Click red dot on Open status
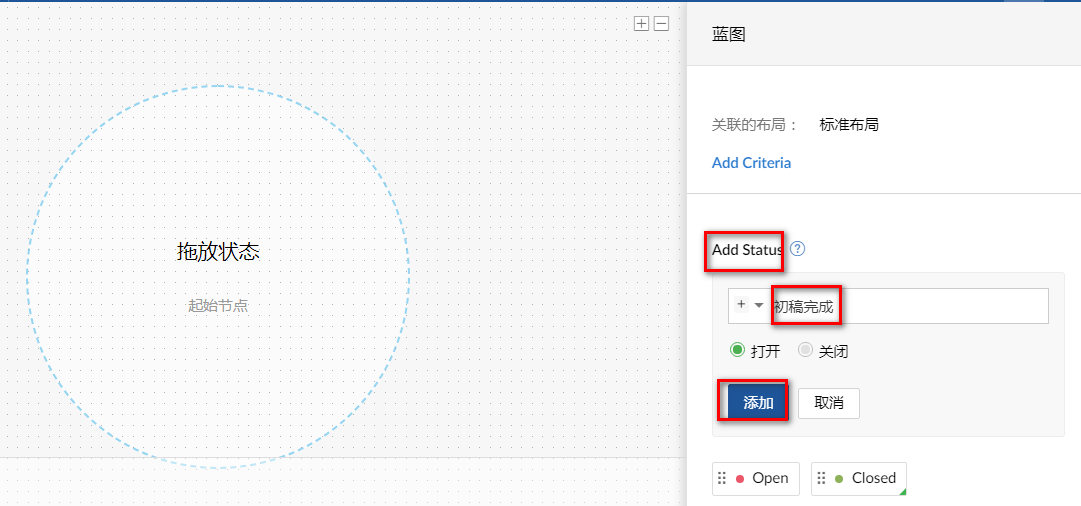Image resolution: width=1081 pixels, height=506 pixels. point(740,479)
